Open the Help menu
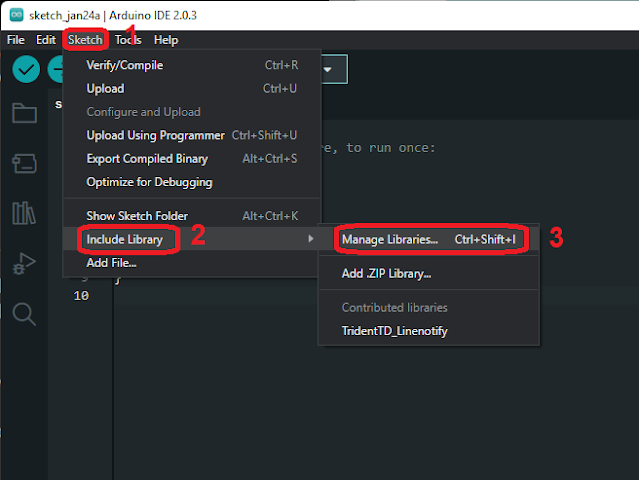Image resolution: width=639 pixels, height=480 pixels. pyautogui.click(x=166, y=40)
